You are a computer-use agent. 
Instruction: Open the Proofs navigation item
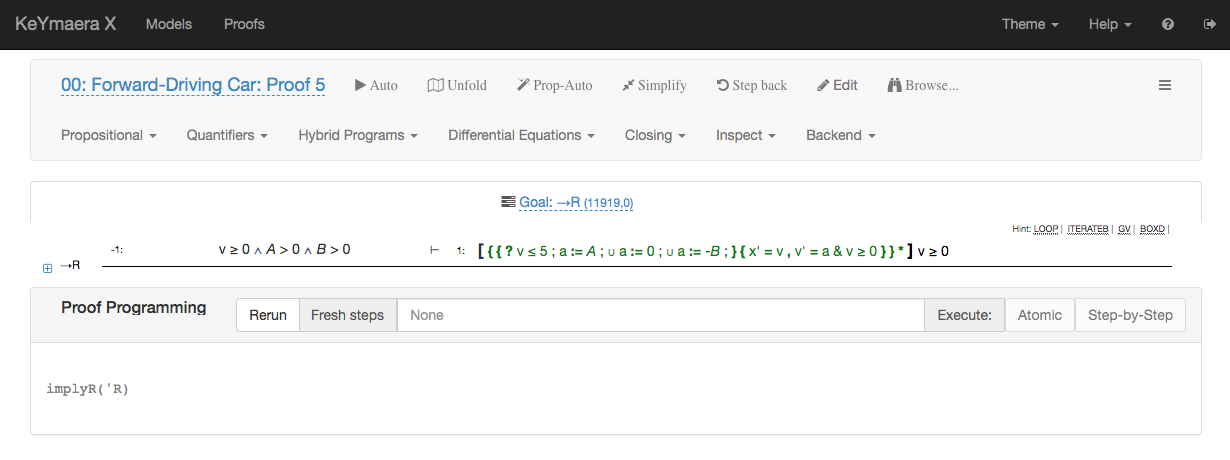[x=244, y=24]
